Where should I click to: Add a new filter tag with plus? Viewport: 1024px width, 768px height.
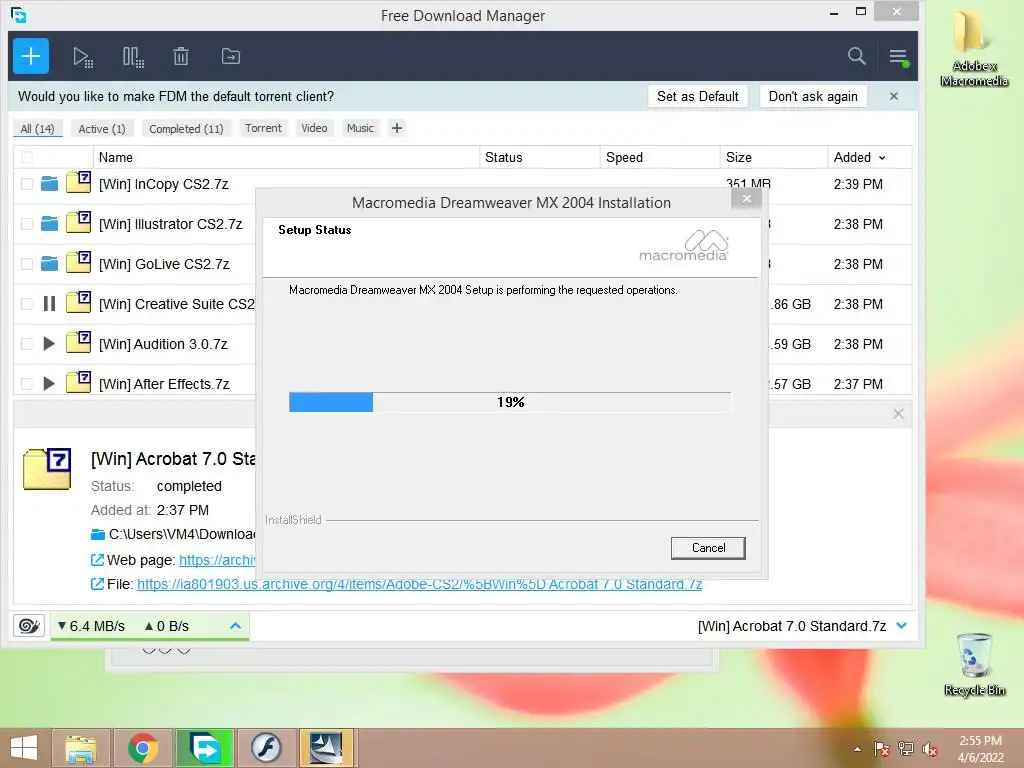coord(396,128)
